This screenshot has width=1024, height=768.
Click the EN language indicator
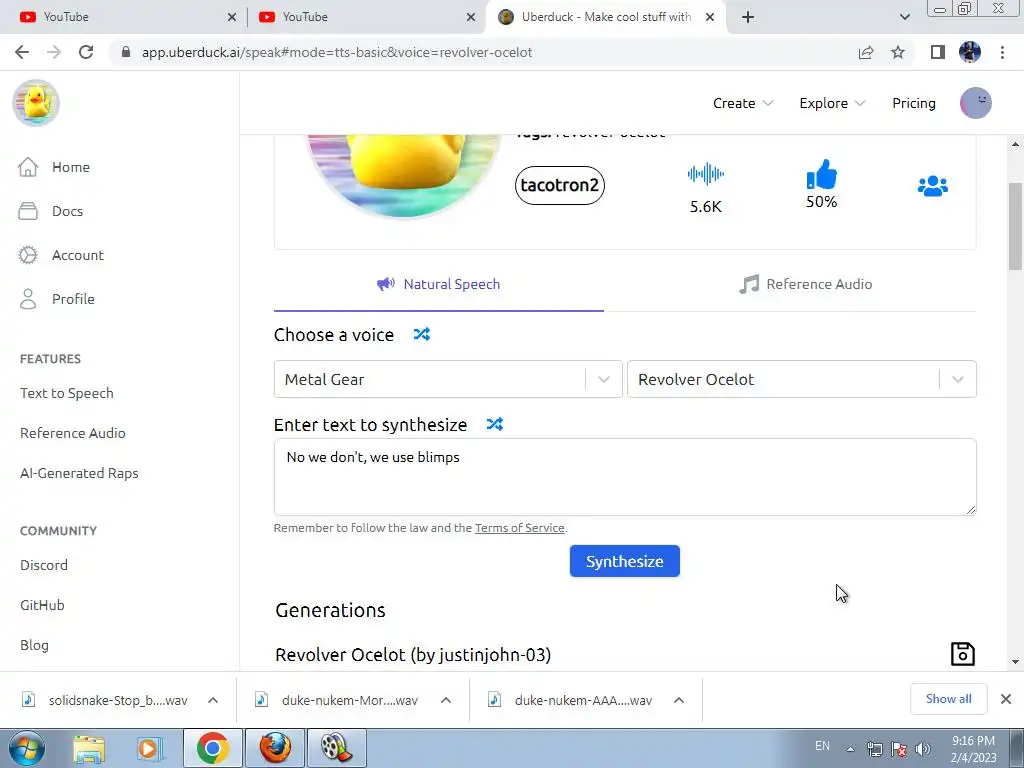(x=822, y=746)
